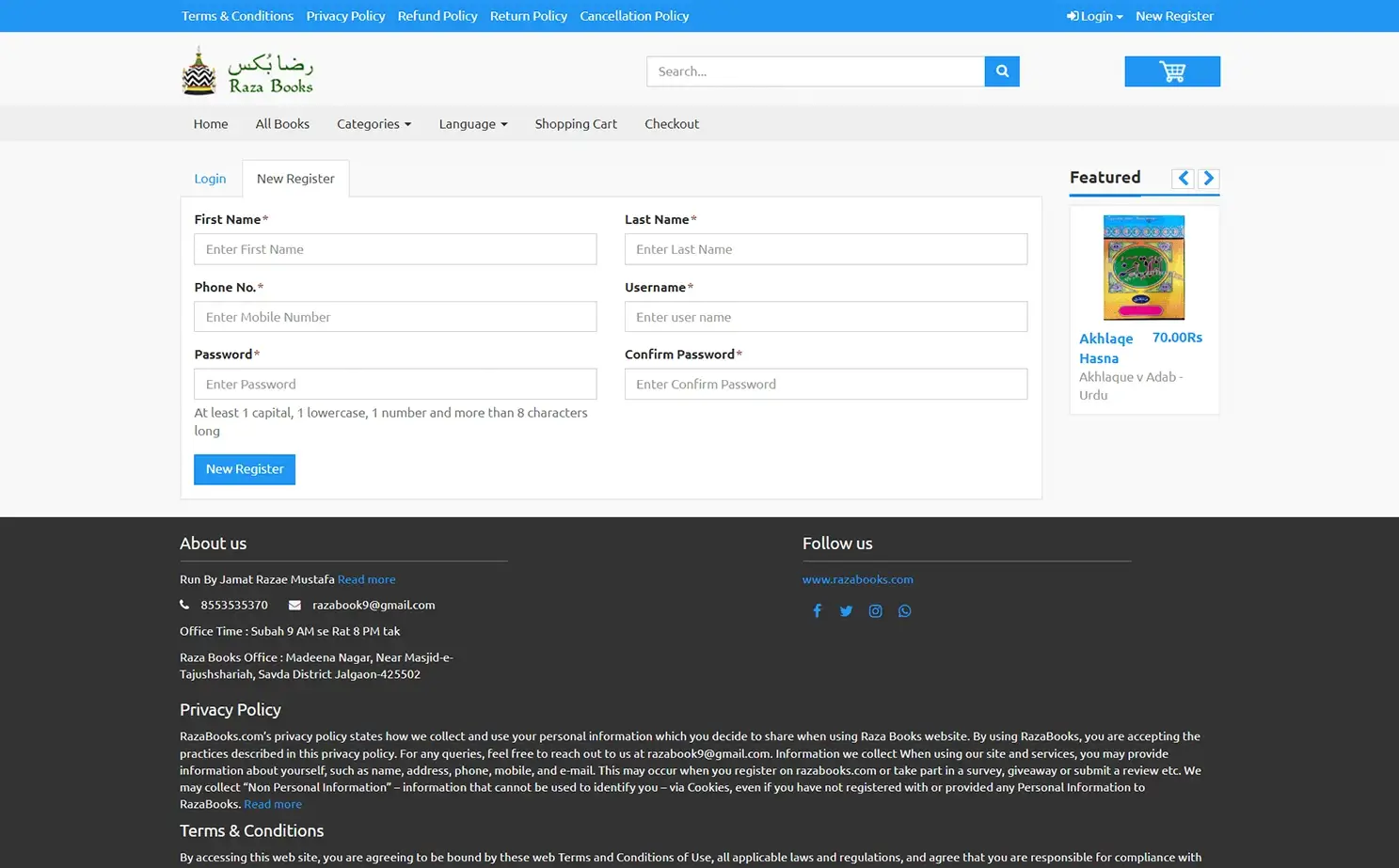Screen dimensions: 1399x868
Task: Click the next arrow on Featured carousel
Action: (1208, 178)
